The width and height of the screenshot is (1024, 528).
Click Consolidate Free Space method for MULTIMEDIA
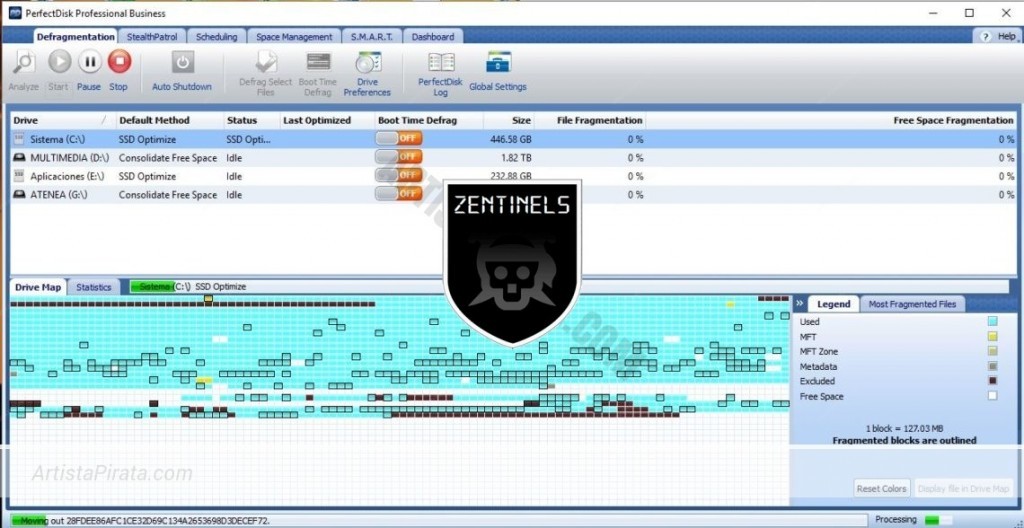pos(168,157)
